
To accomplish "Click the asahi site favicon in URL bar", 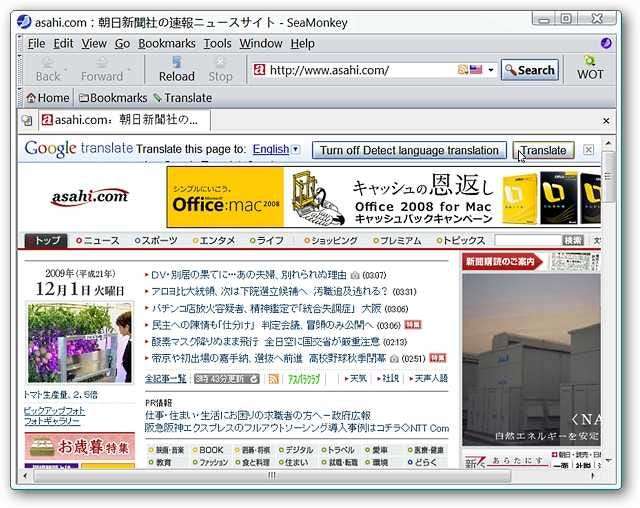I will [259, 70].
